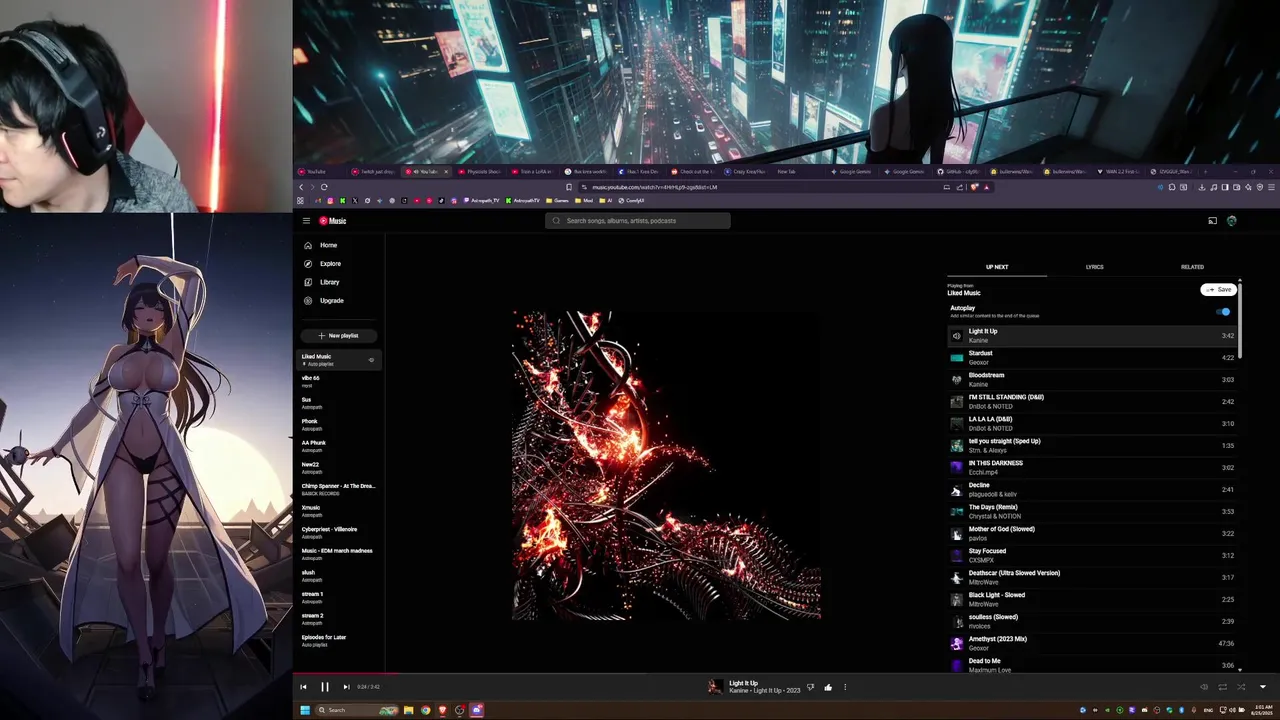Open the Liked Music playlist
Screen dimensions: 1280x720
point(338,360)
